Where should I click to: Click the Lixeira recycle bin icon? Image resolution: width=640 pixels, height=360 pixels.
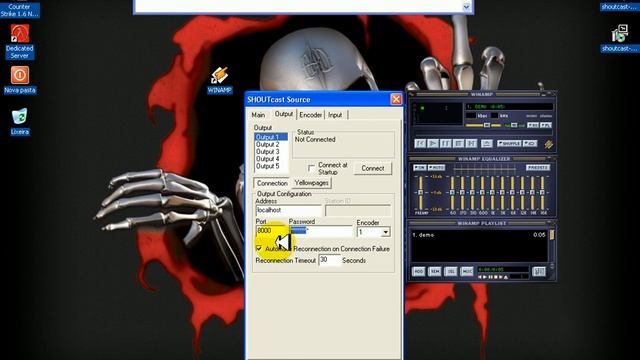click(x=20, y=121)
